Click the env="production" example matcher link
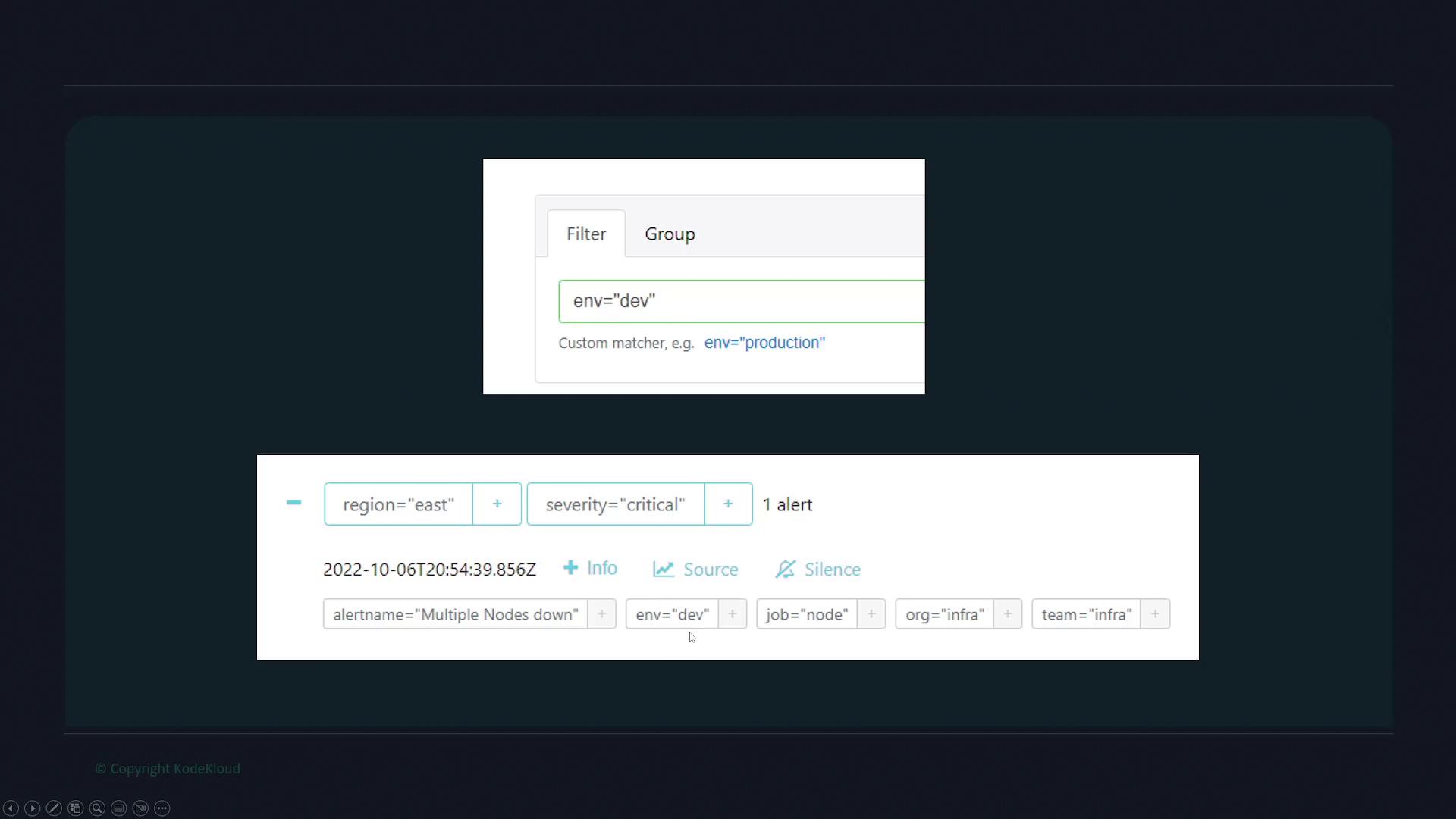 (x=764, y=343)
